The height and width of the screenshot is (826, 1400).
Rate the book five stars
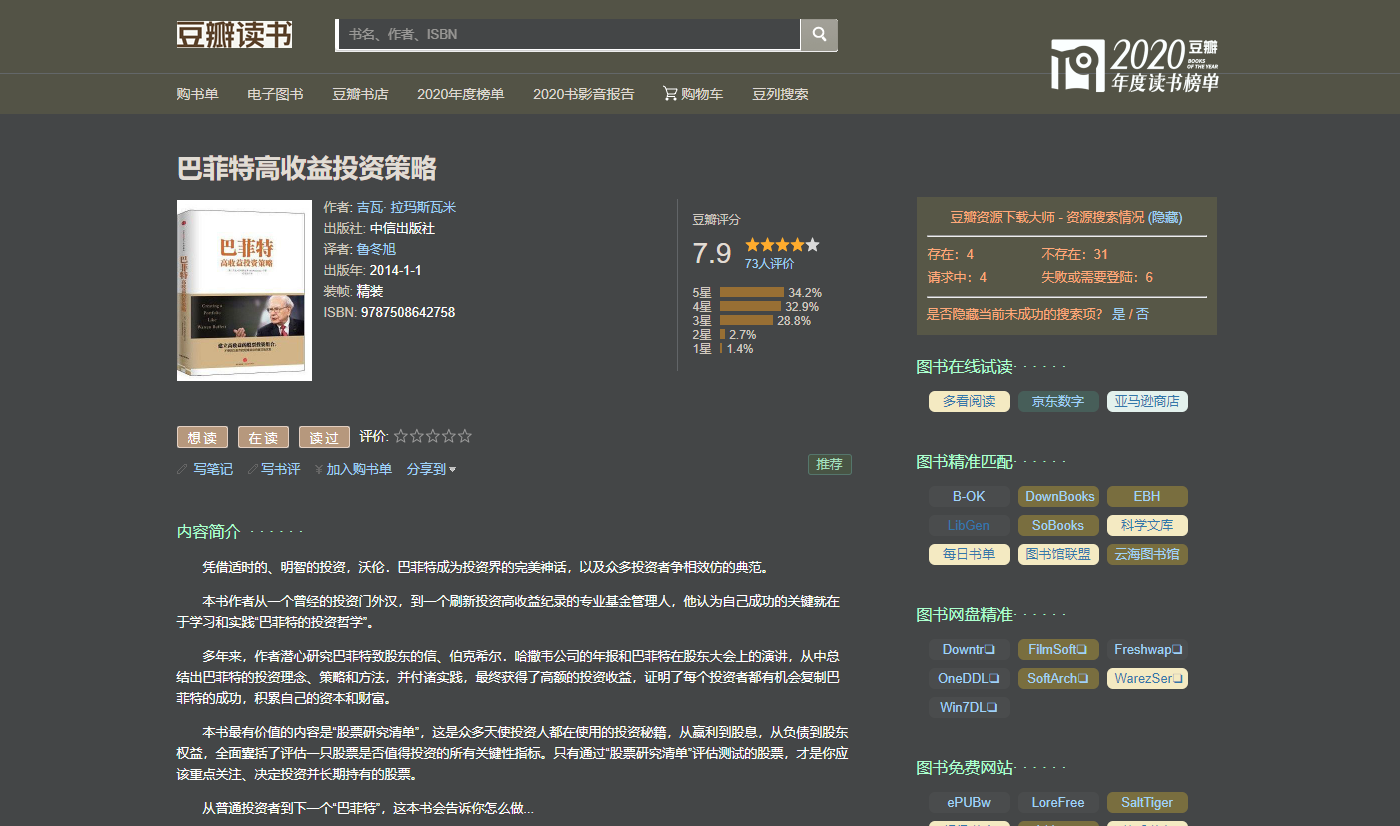coord(465,436)
